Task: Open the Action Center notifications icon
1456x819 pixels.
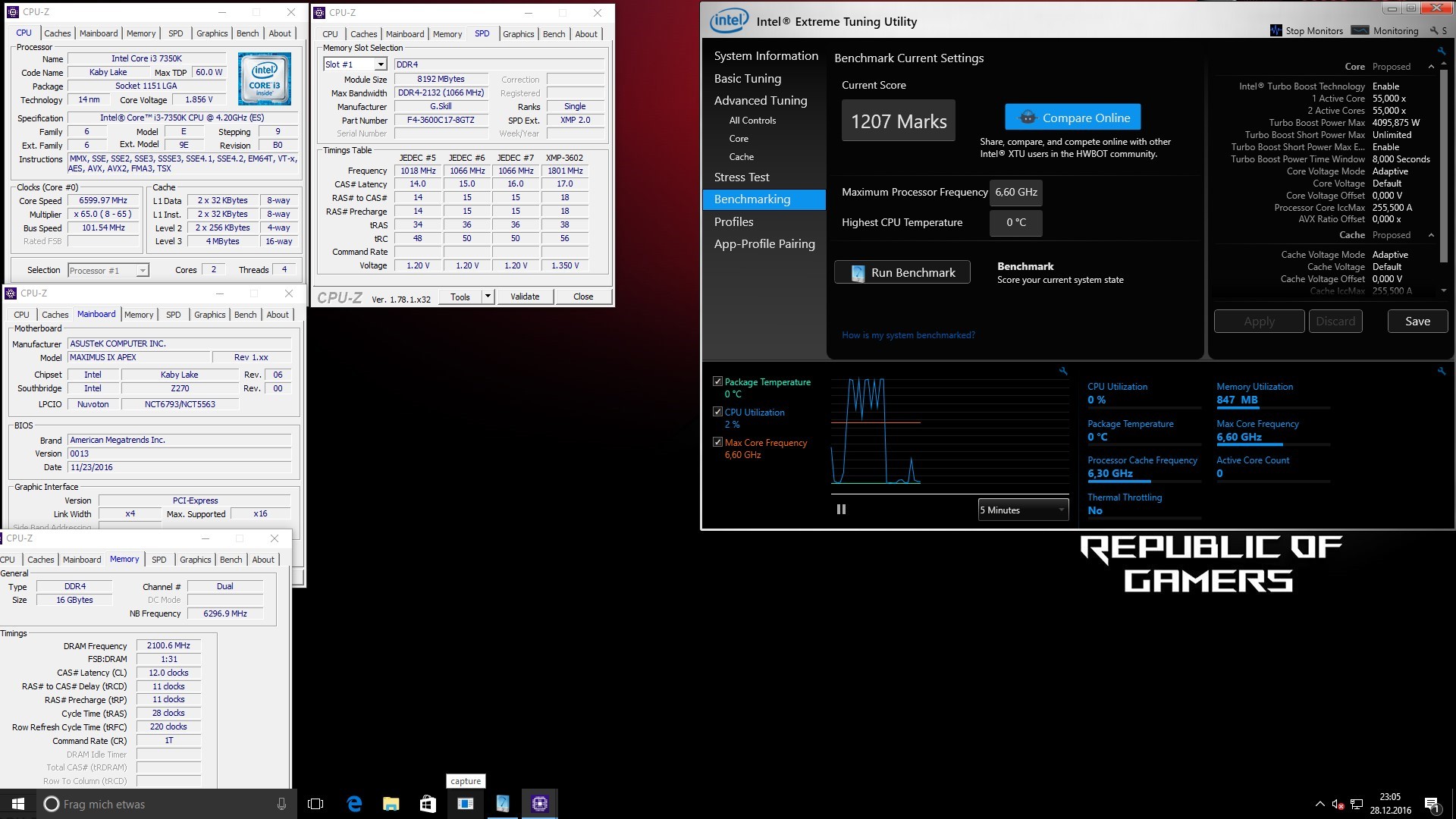Action: pos(1432,805)
